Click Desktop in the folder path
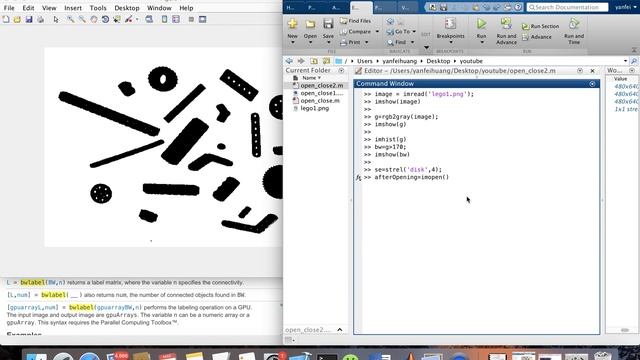 (438, 61)
